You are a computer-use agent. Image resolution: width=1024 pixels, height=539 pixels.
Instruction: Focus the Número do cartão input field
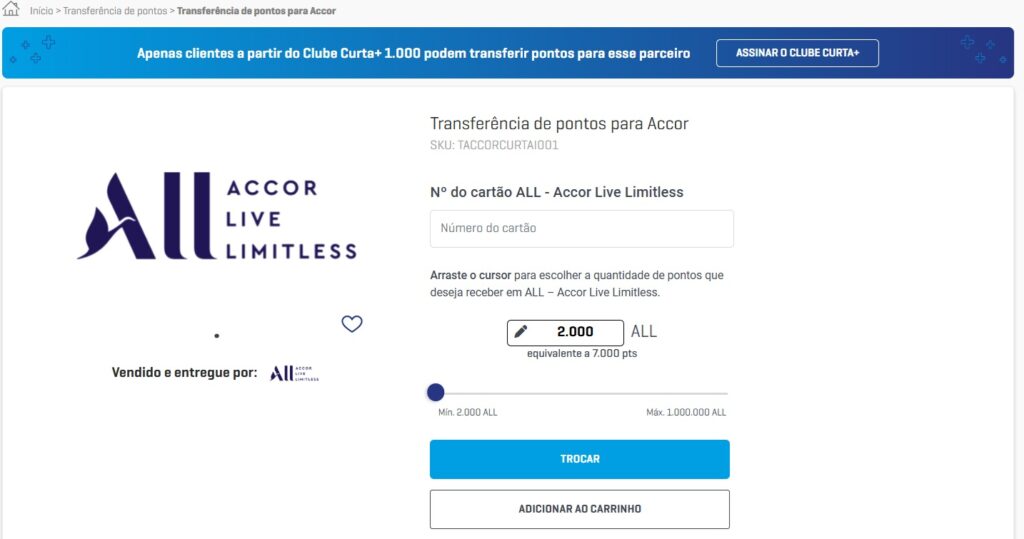[x=581, y=228]
